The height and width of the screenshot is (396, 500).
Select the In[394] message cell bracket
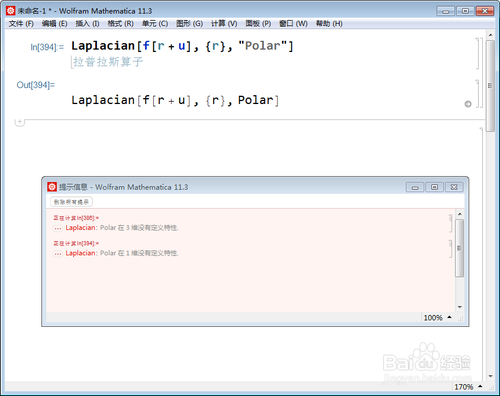click(x=450, y=249)
